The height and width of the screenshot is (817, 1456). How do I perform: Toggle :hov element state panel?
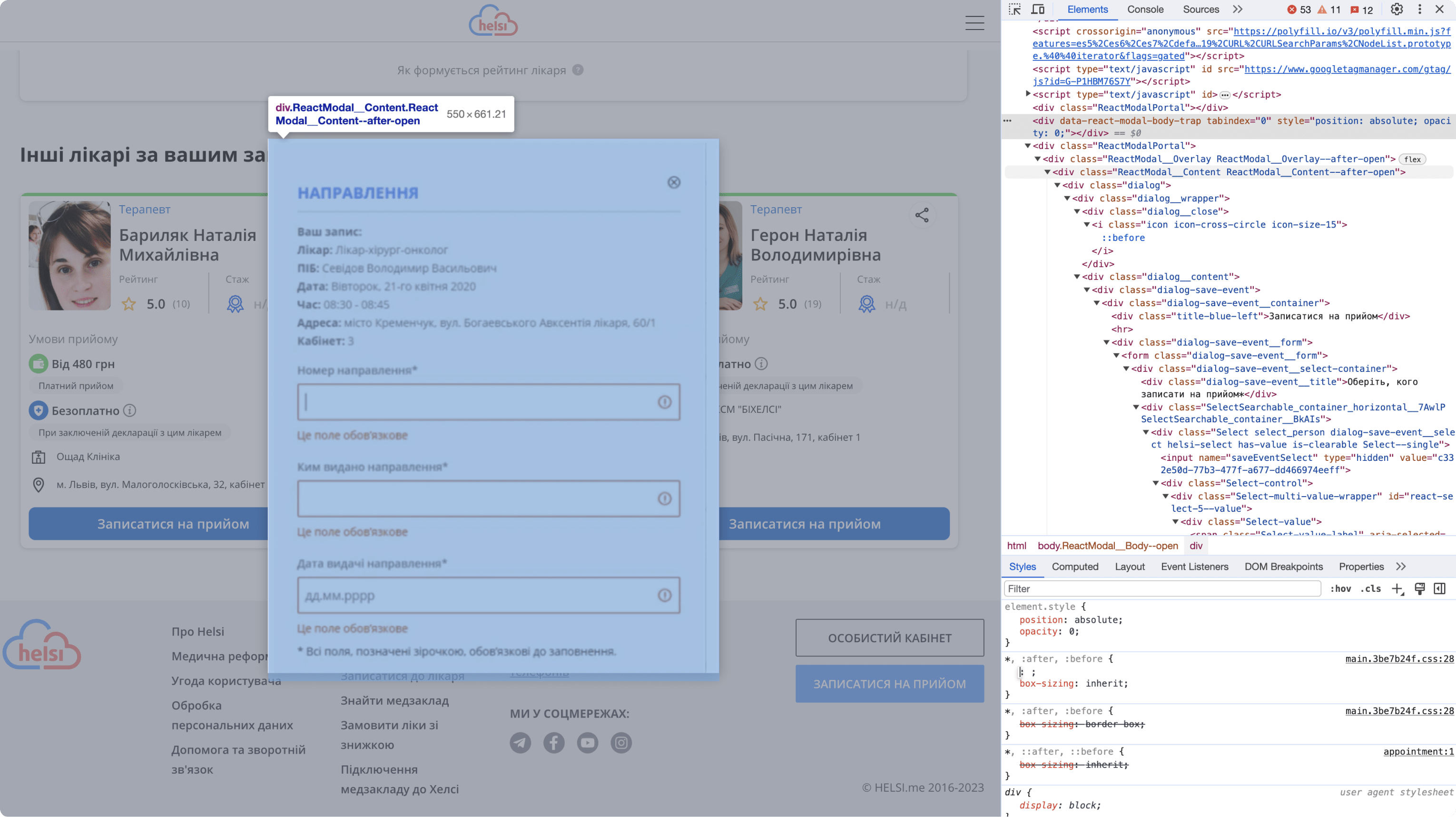point(1340,588)
